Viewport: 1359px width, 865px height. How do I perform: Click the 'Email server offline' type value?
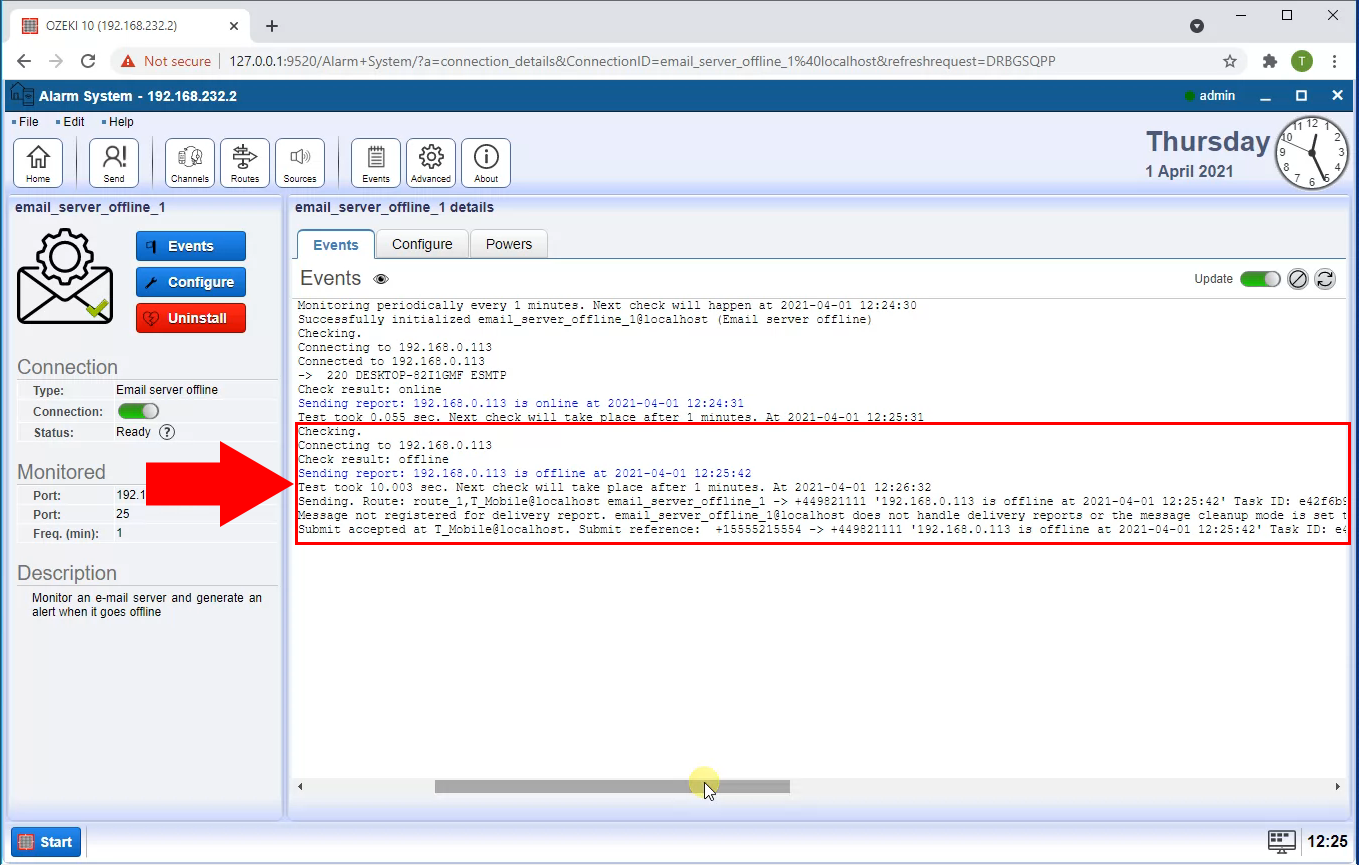click(167, 390)
